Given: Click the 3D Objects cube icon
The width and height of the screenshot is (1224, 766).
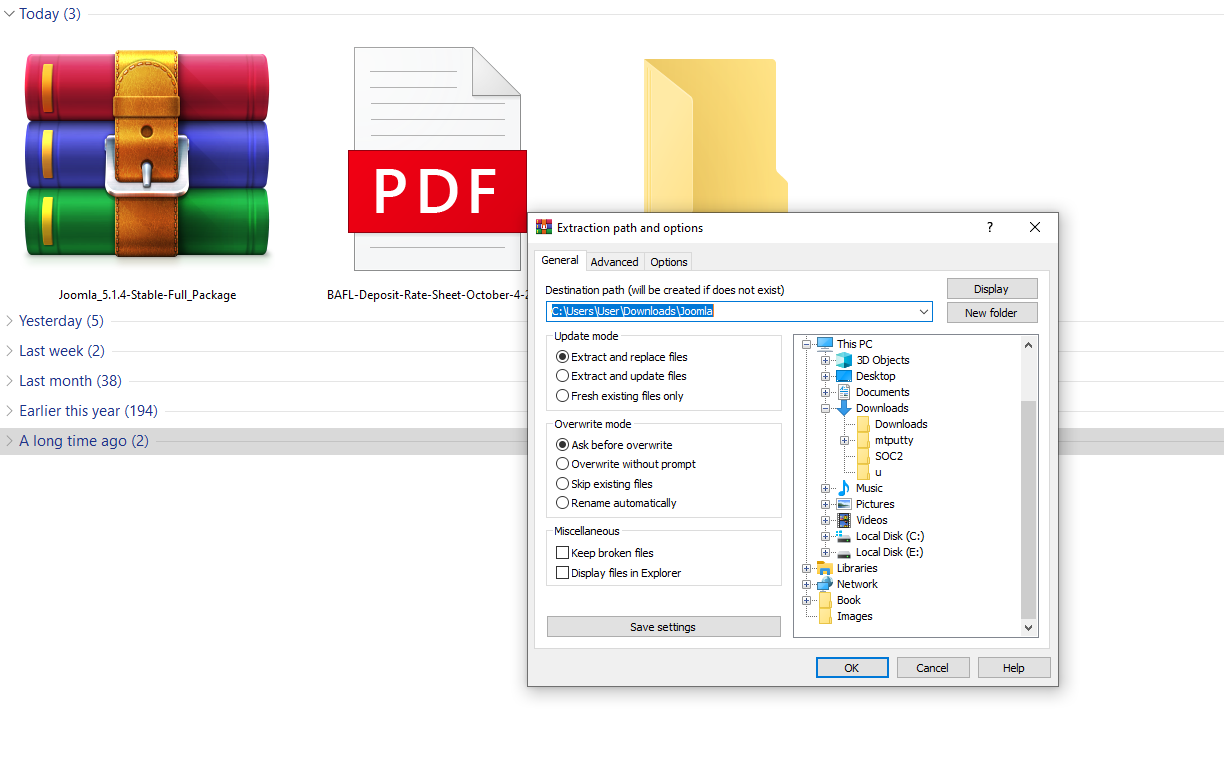Looking at the screenshot, I should coord(844,360).
